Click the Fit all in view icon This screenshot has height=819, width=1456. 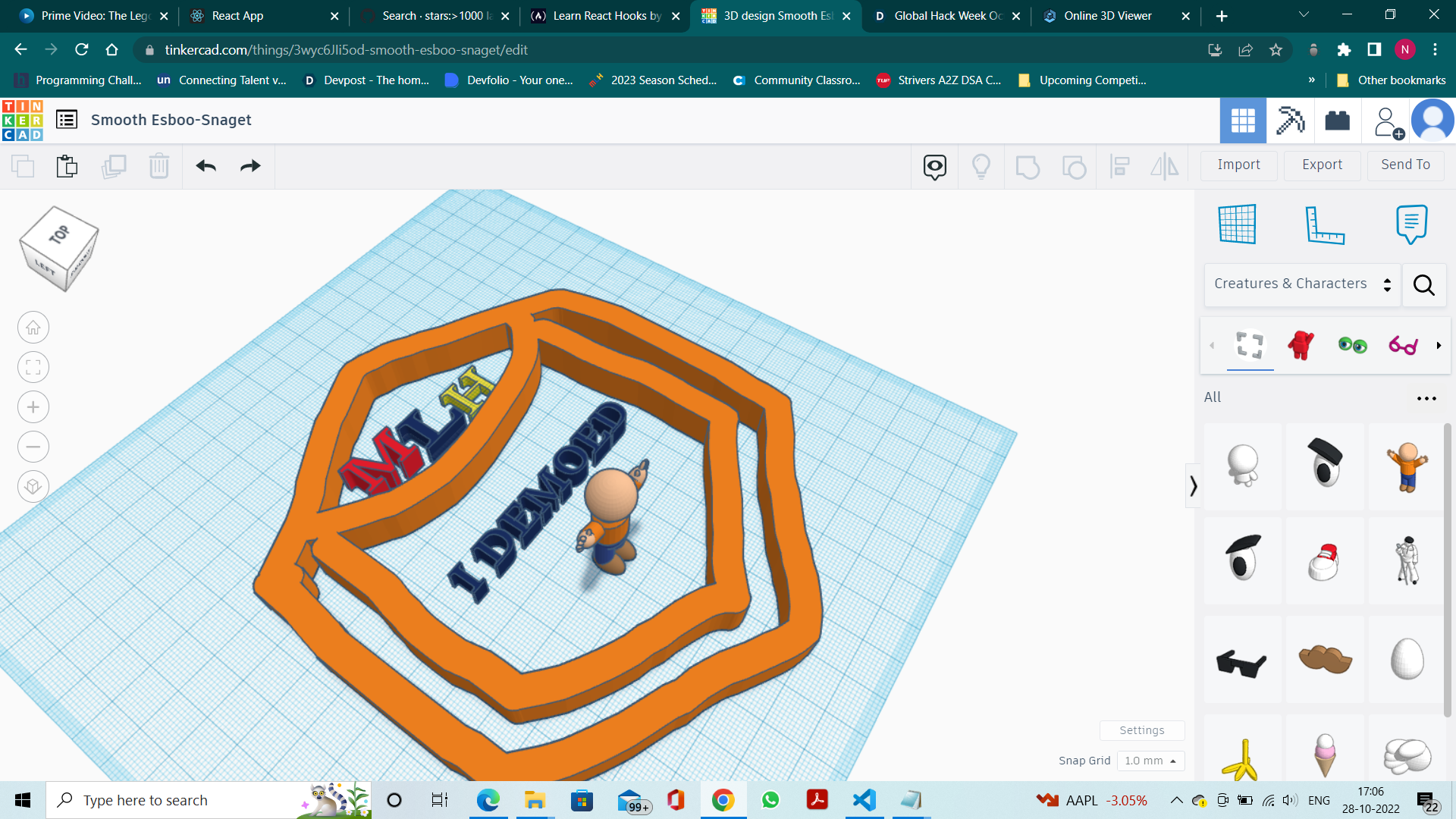point(33,368)
